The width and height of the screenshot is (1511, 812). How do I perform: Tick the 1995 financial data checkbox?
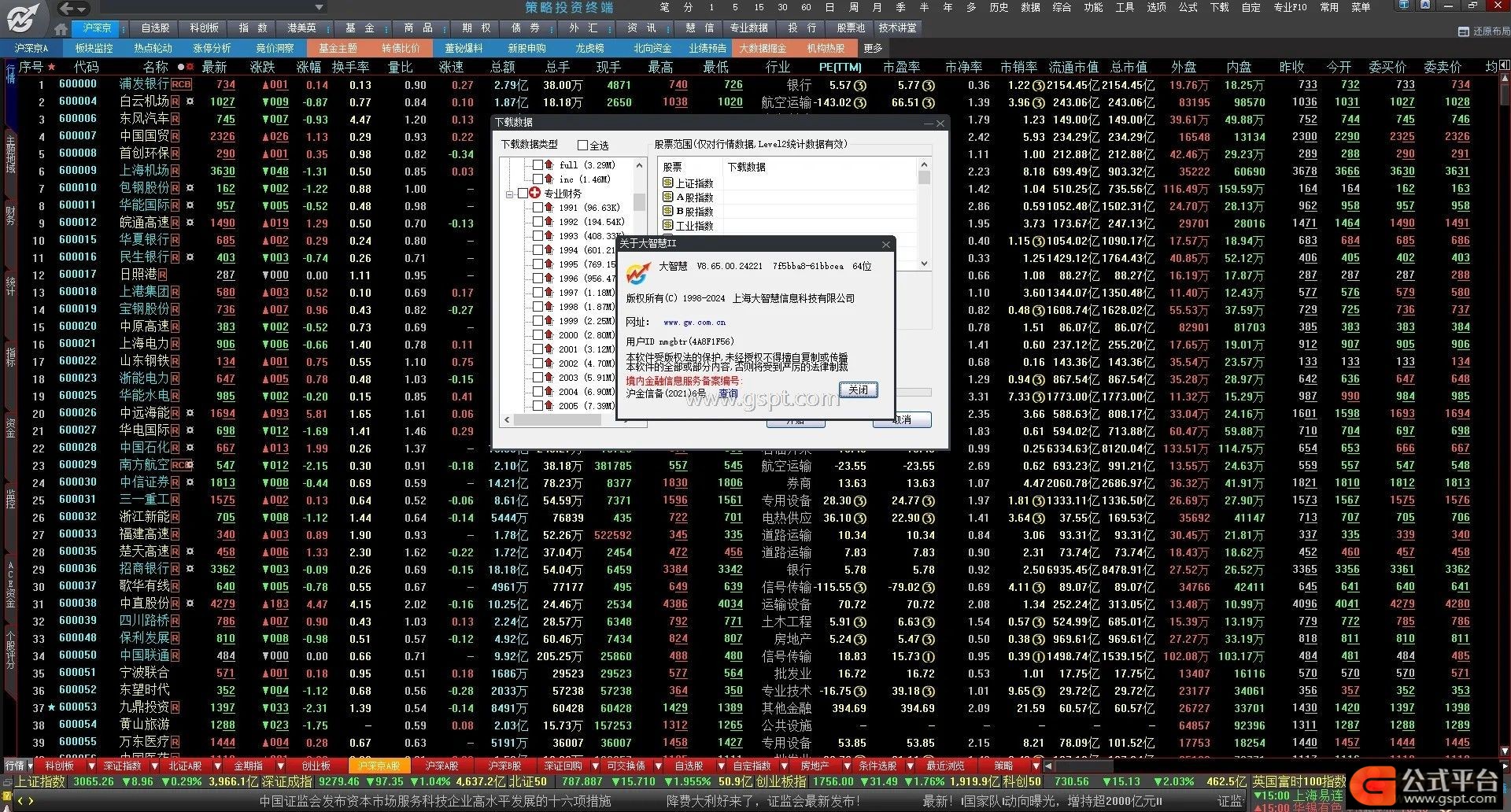pos(538,264)
